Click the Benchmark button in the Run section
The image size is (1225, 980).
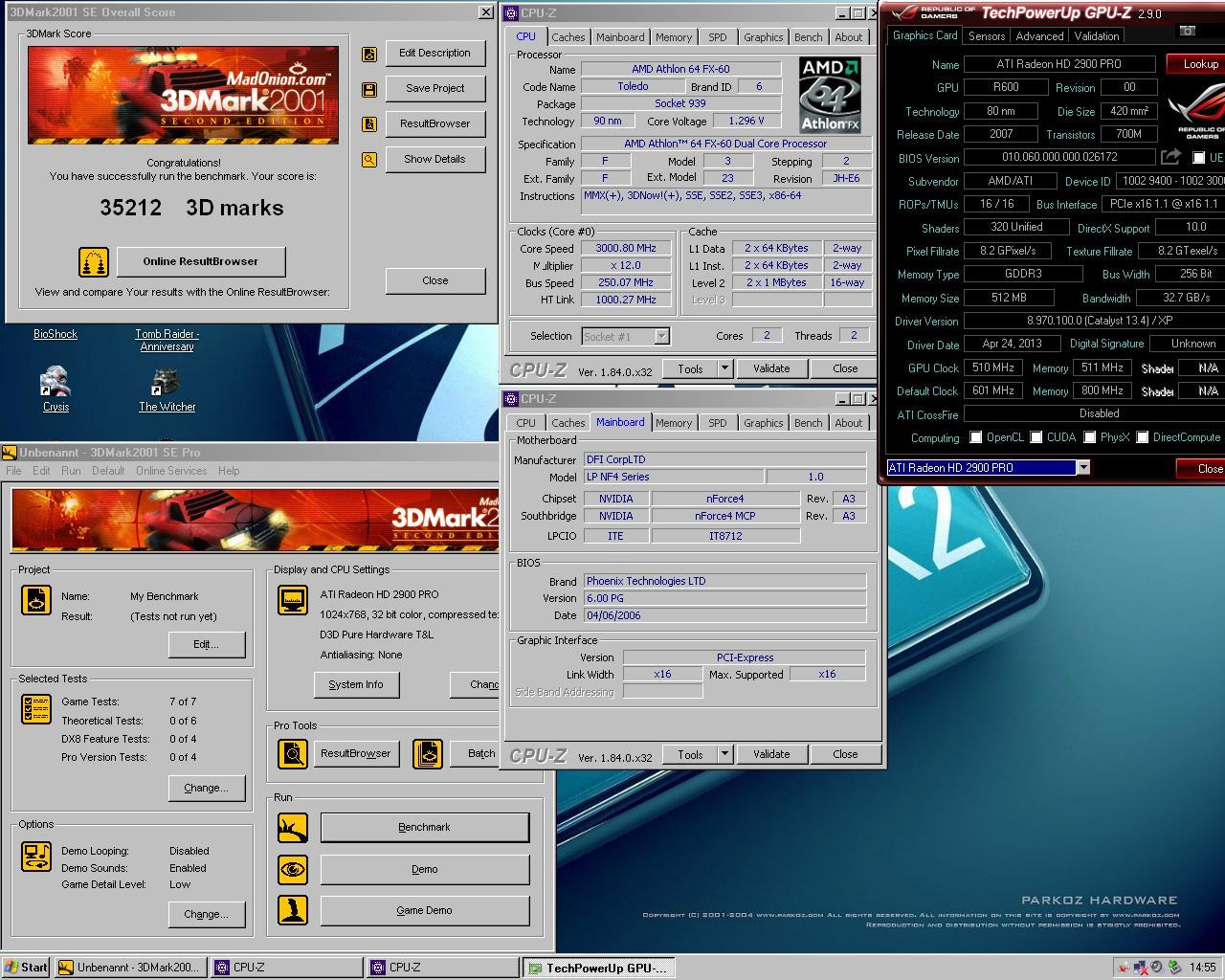[424, 828]
